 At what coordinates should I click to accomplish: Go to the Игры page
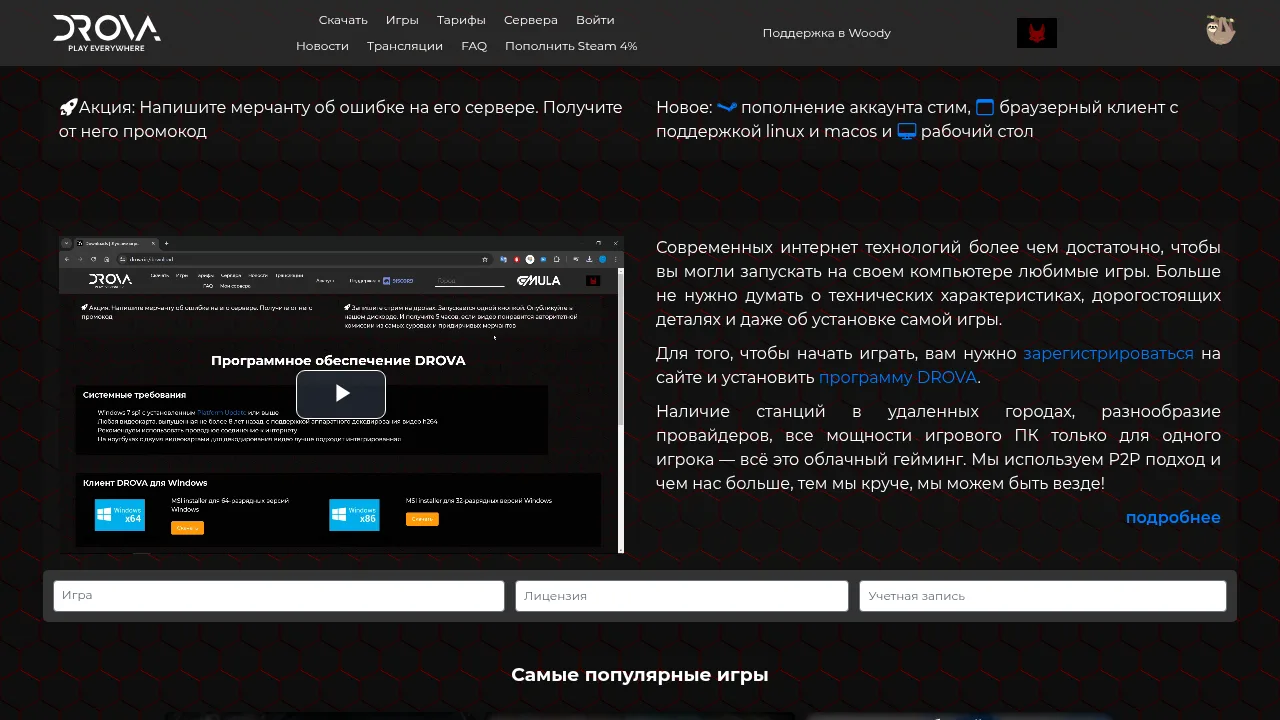[402, 20]
